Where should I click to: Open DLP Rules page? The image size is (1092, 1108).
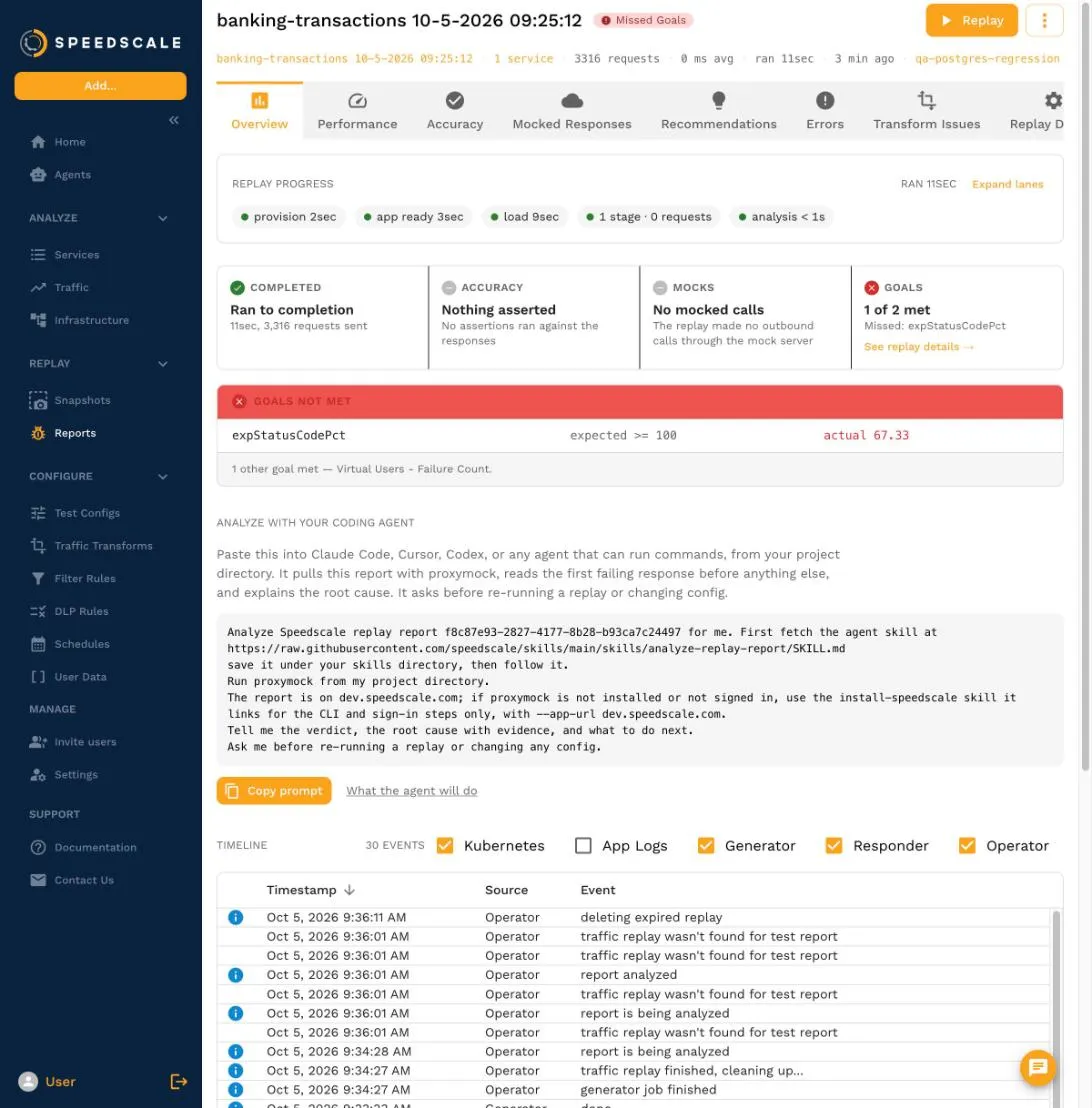[69, 611]
